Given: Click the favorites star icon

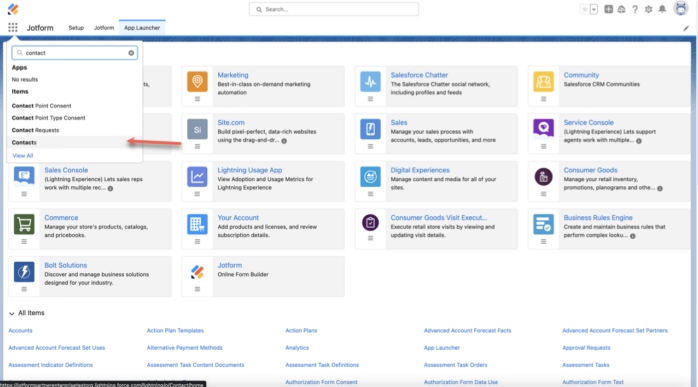Looking at the screenshot, I should pos(584,9).
